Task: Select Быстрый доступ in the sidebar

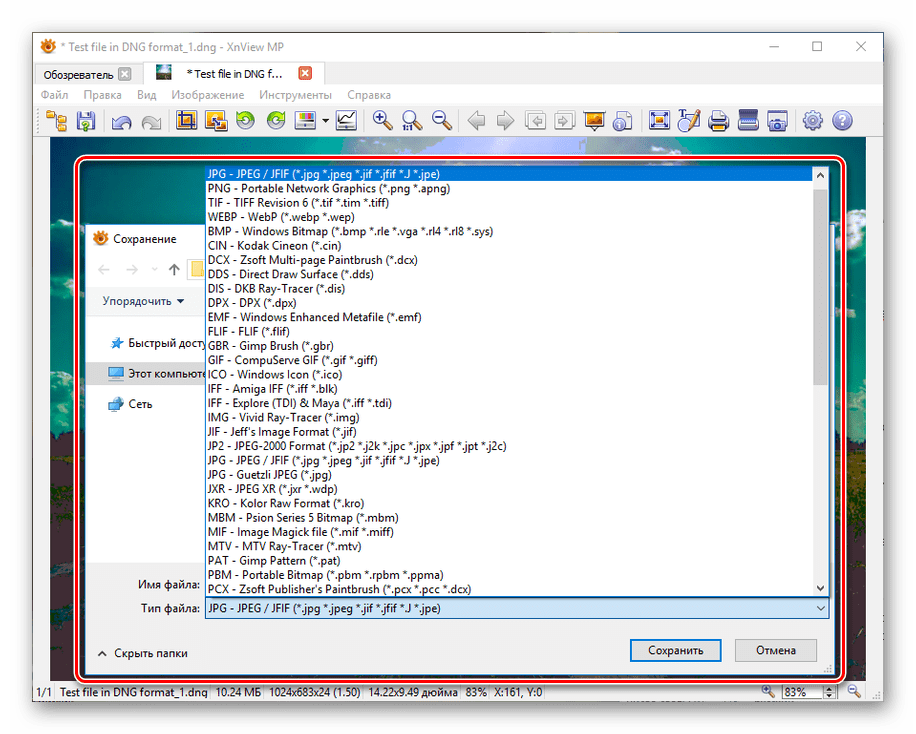Action: point(158,343)
